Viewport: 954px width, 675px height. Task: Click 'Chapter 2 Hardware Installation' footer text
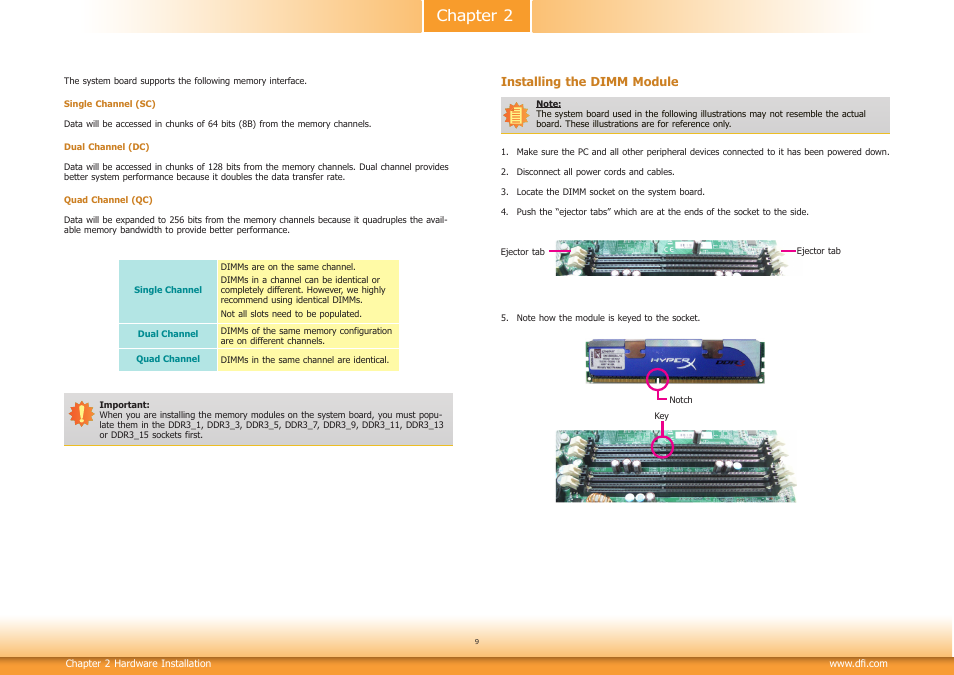tap(138, 663)
